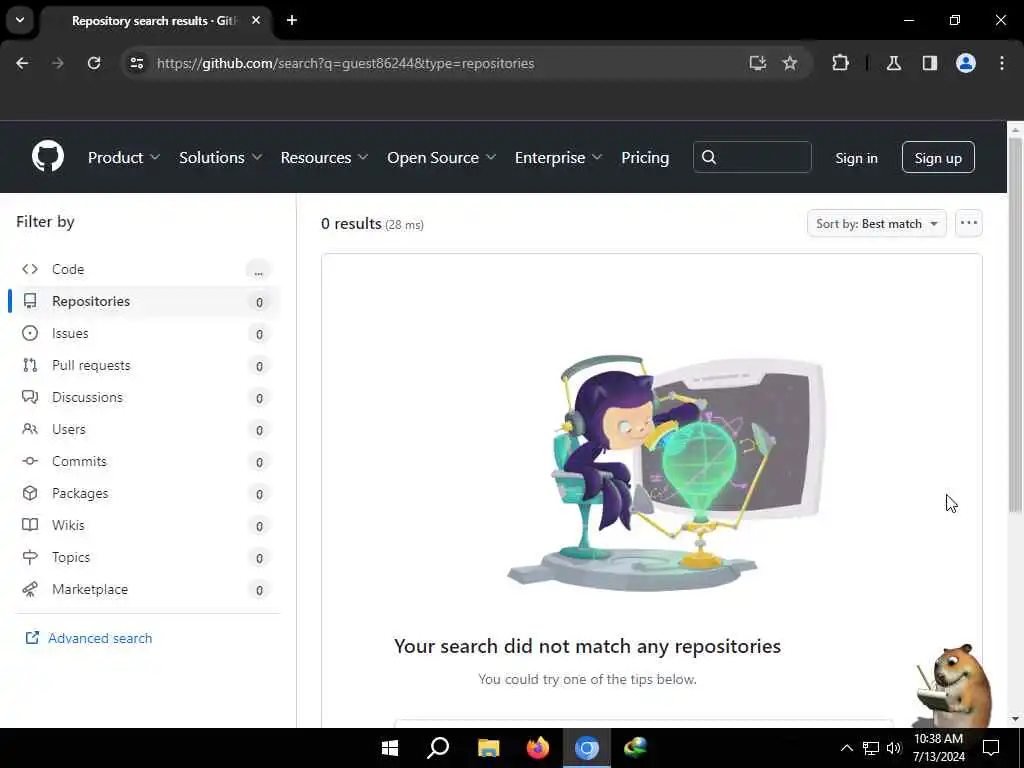Click the Sign up button
The height and width of the screenshot is (768, 1024).
pyautogui.click(x=938, y=157)
